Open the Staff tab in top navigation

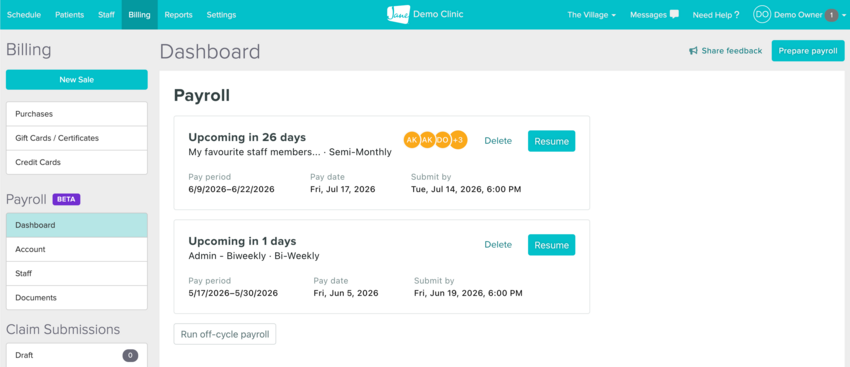pos(106,15)
